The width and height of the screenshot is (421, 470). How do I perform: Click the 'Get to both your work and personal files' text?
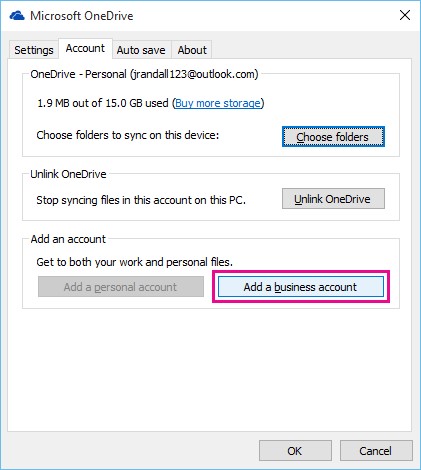(134, 262)
